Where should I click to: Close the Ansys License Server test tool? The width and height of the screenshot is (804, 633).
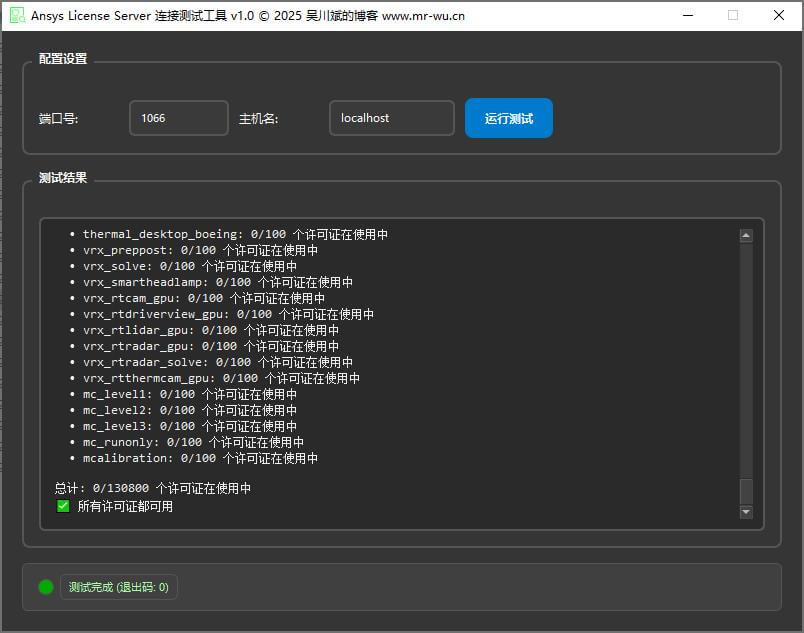point(779,16)
